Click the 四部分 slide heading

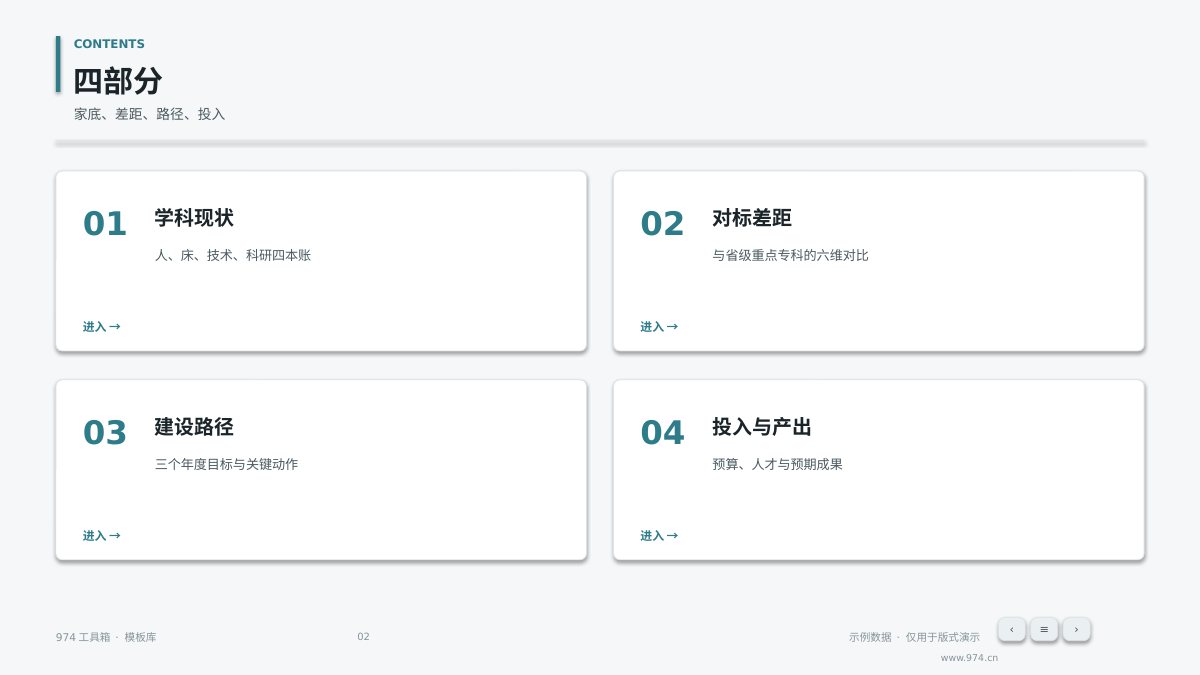[x=118, y=81]
